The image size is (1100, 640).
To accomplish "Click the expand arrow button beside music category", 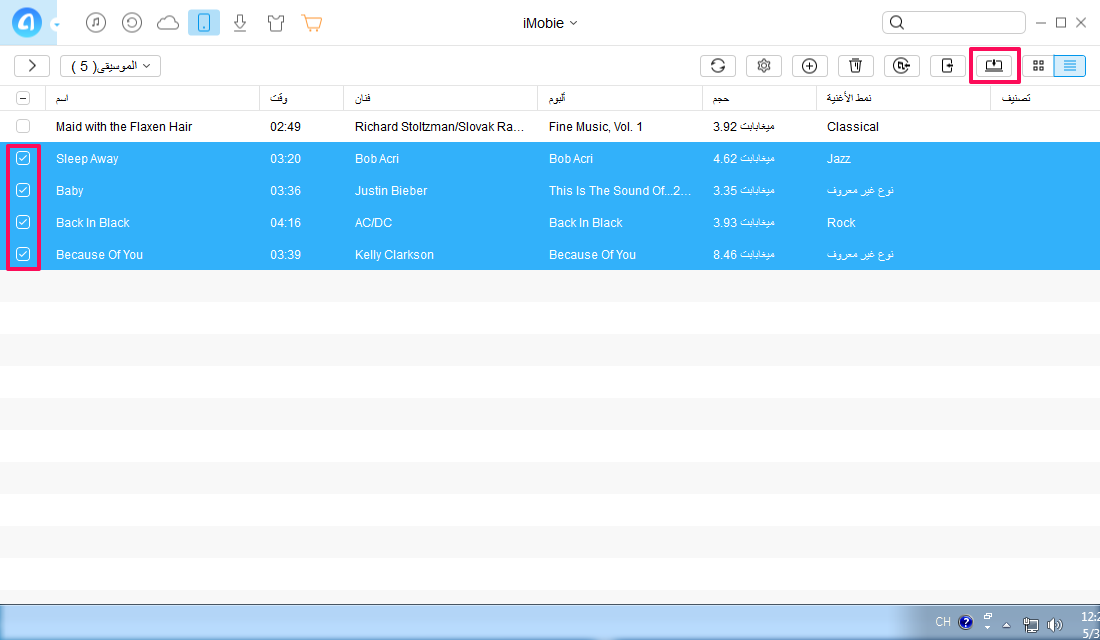I will point(32,66).
